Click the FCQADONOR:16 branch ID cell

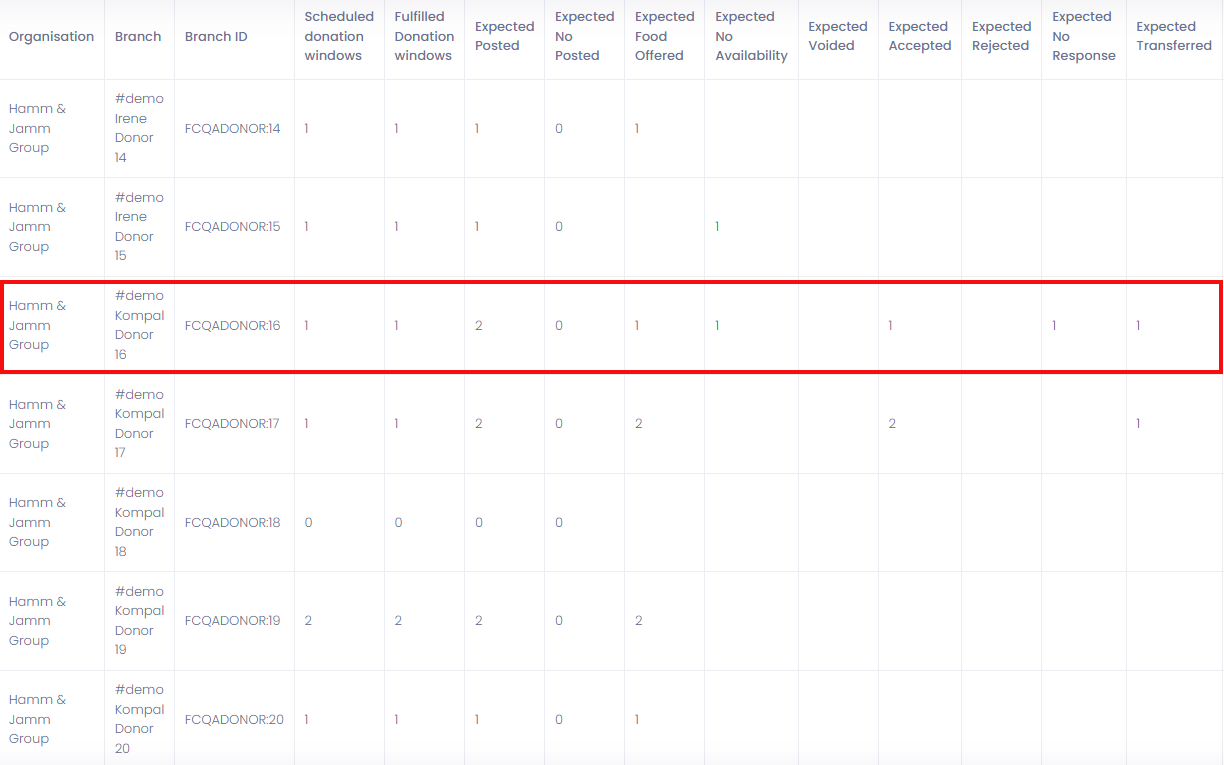(233, 326)
